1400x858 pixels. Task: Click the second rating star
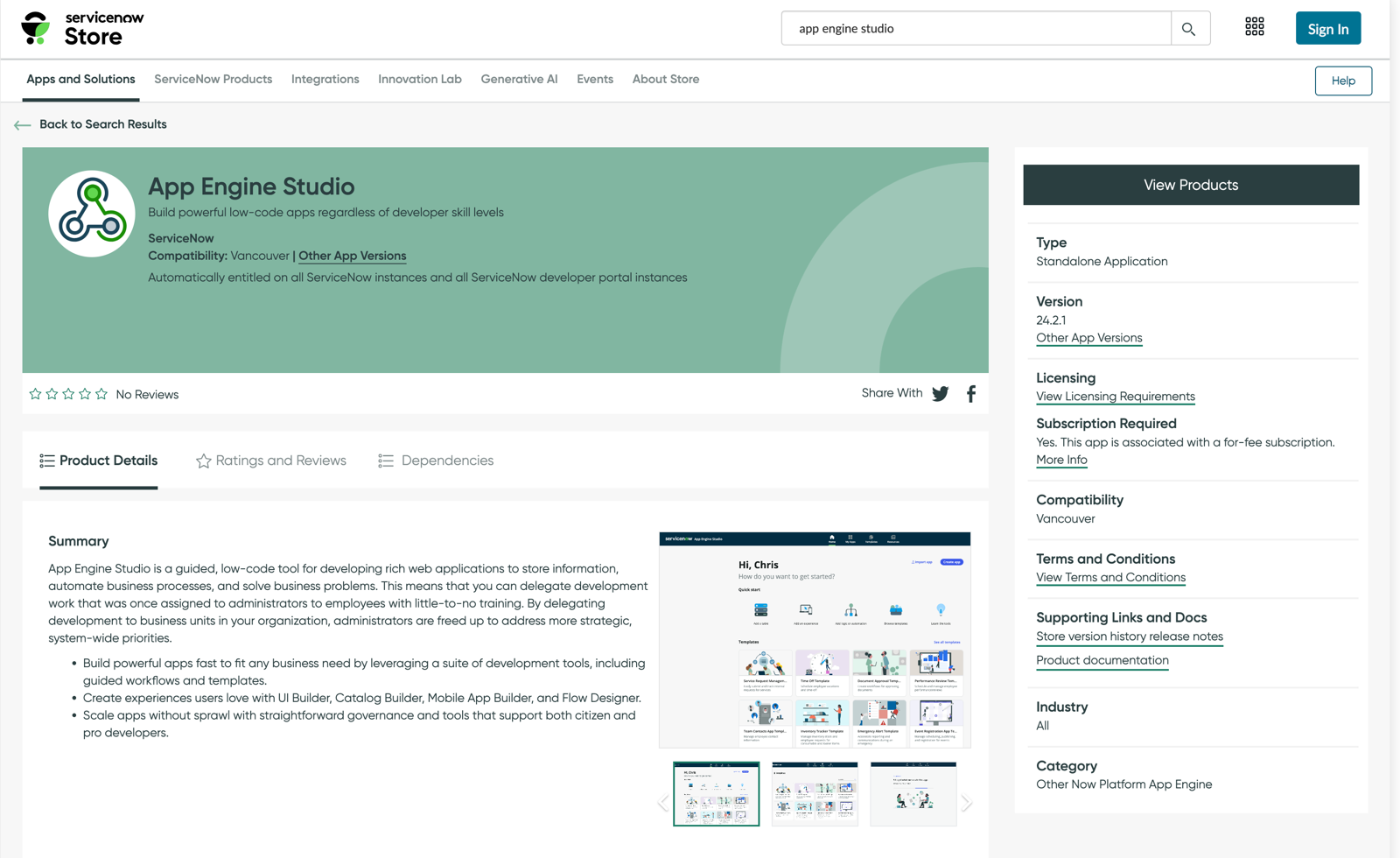pos(52,394)
